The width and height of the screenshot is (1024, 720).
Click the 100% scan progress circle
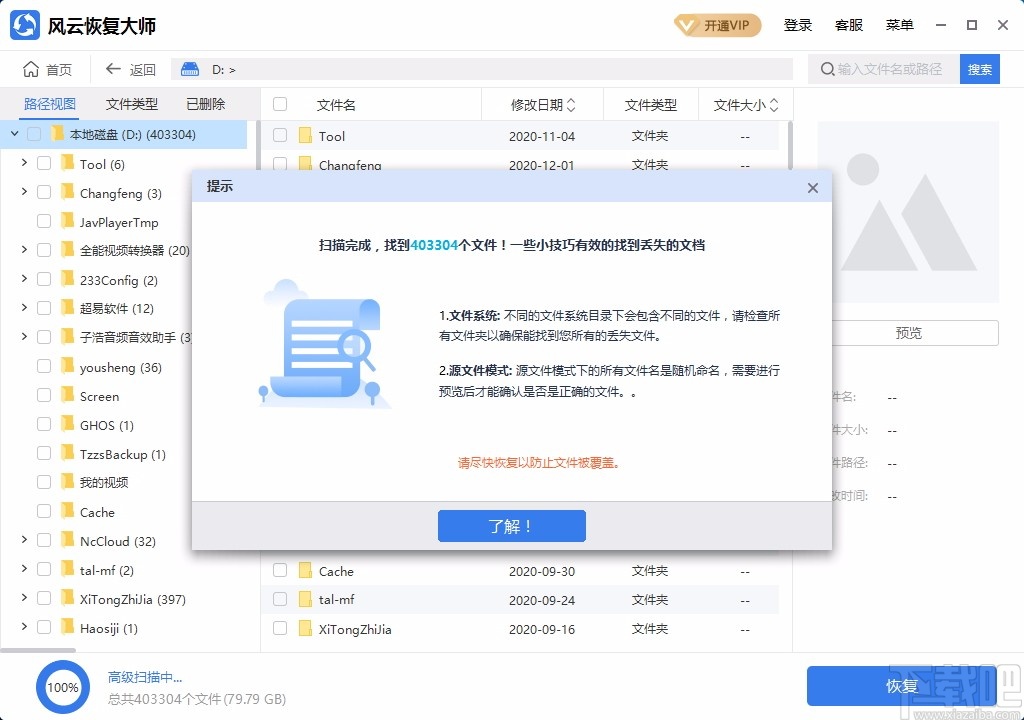pyautogui.click(x=62, y=687)
